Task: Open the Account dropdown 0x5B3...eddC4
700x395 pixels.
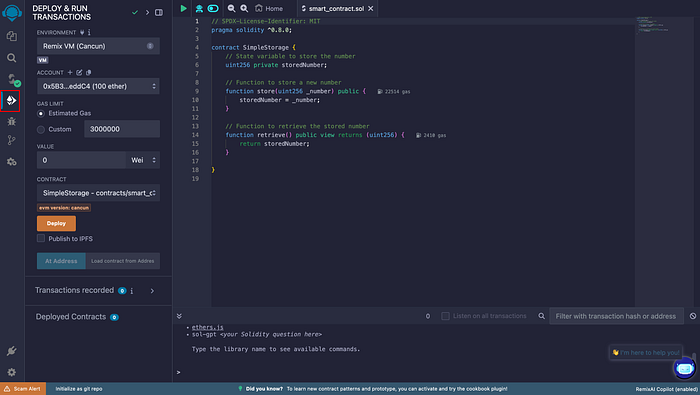Action: point(98,86)
